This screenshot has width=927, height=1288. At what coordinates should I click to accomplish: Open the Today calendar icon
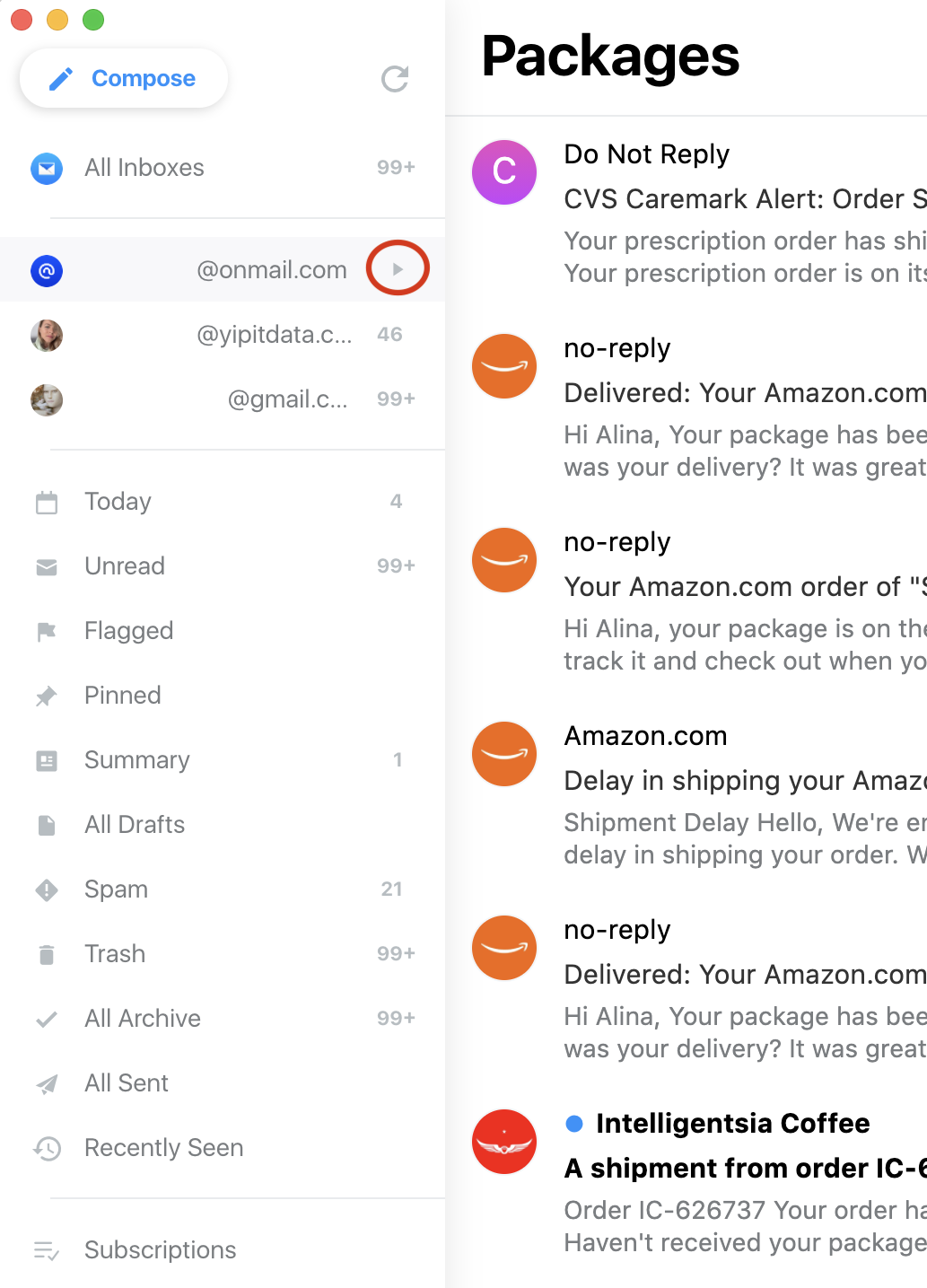47,503
